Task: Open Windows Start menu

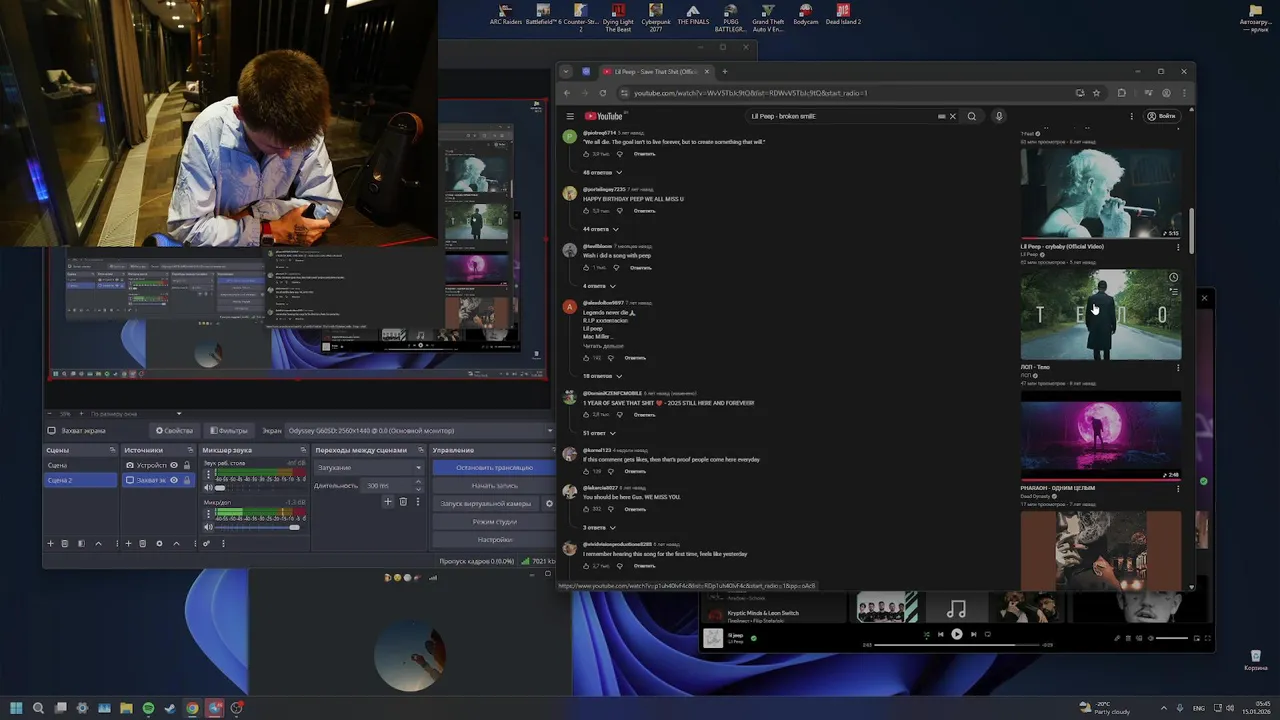Action: coord(16,708)
